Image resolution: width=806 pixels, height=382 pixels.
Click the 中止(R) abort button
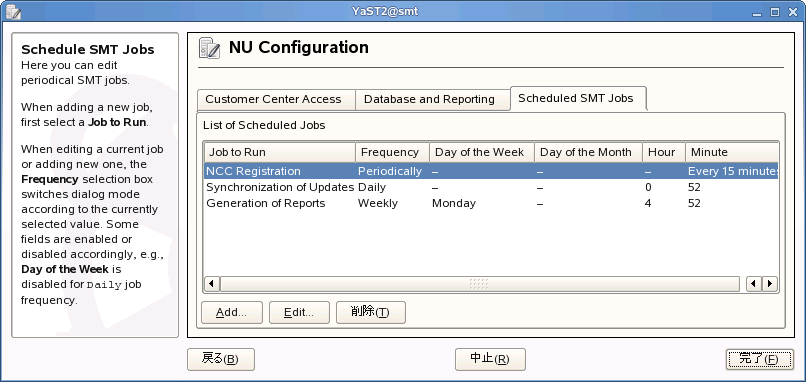pyautogui.click(x=490, y=359)
